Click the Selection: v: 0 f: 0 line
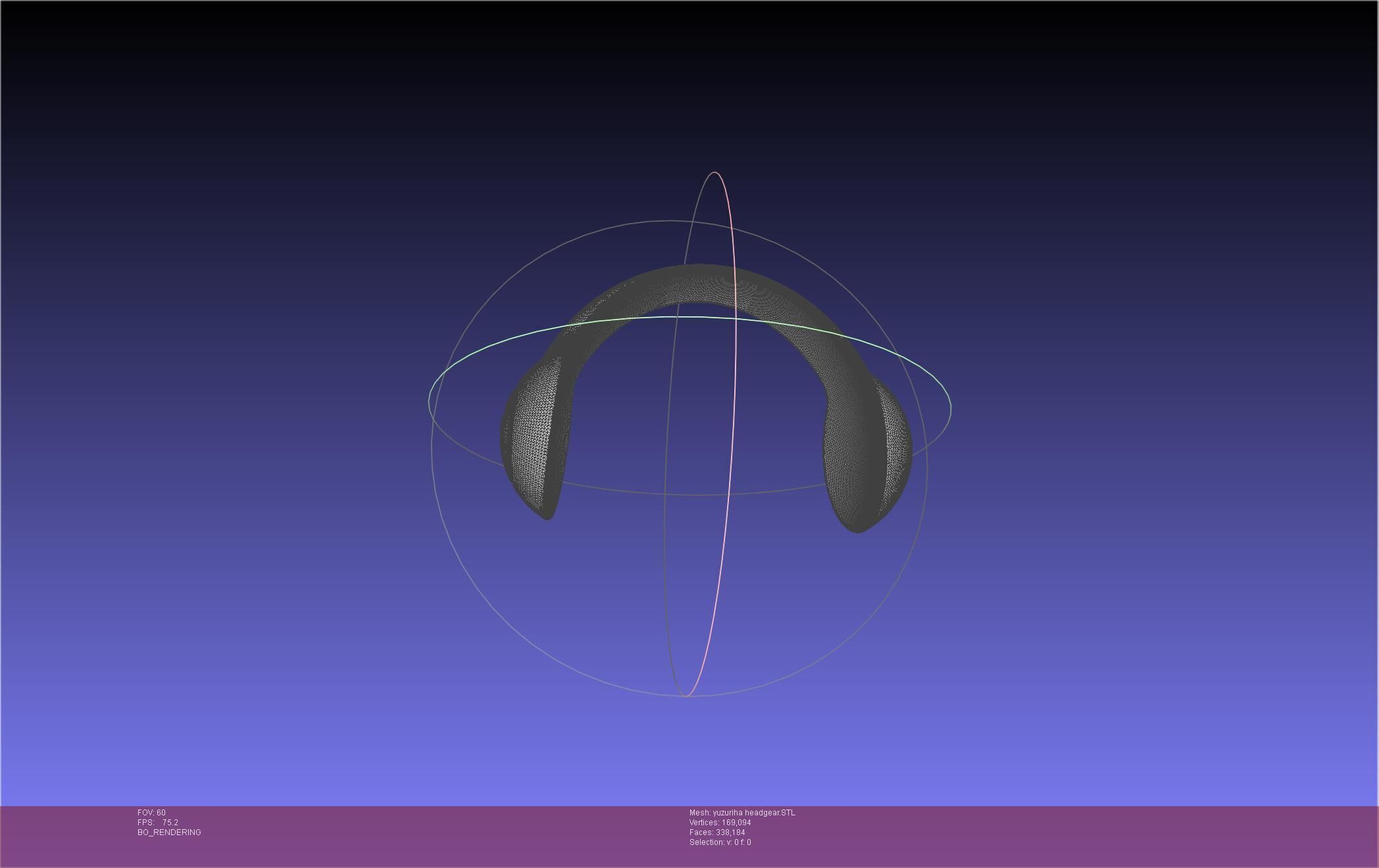 [x=720, y=842]
